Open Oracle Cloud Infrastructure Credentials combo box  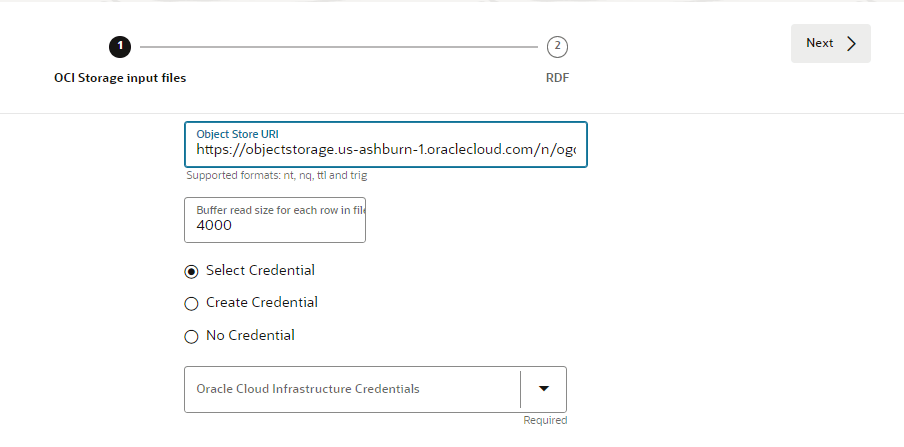click(352, 389)
